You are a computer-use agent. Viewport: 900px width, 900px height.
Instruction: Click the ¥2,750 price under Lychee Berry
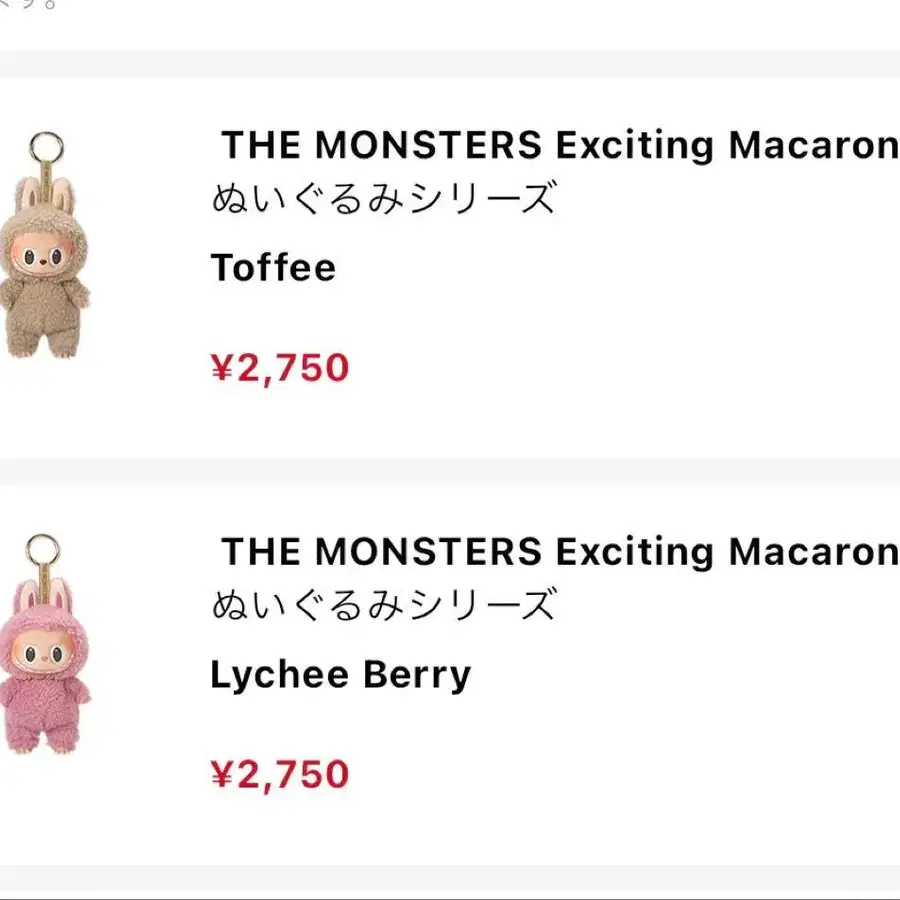tap(280, 775)
